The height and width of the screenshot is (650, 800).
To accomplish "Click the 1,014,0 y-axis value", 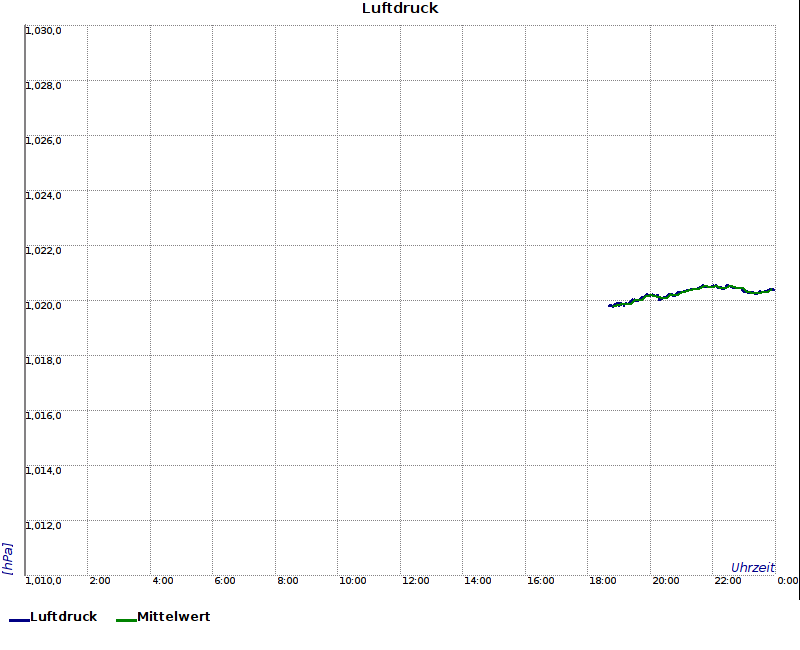I will pyautogui.click(x=43, y=471).
